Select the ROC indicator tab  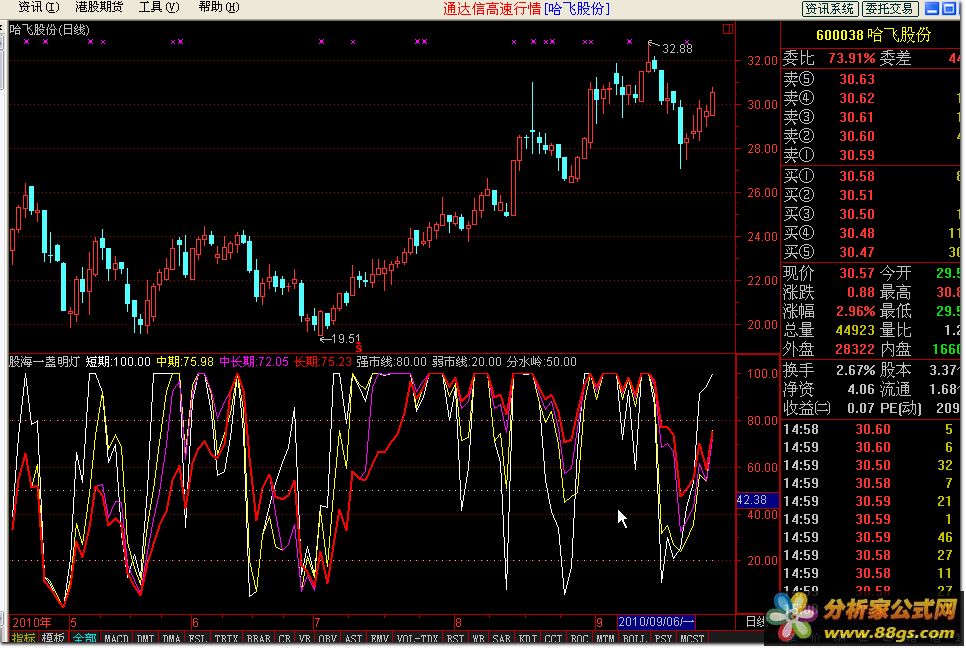pos(580,639)
